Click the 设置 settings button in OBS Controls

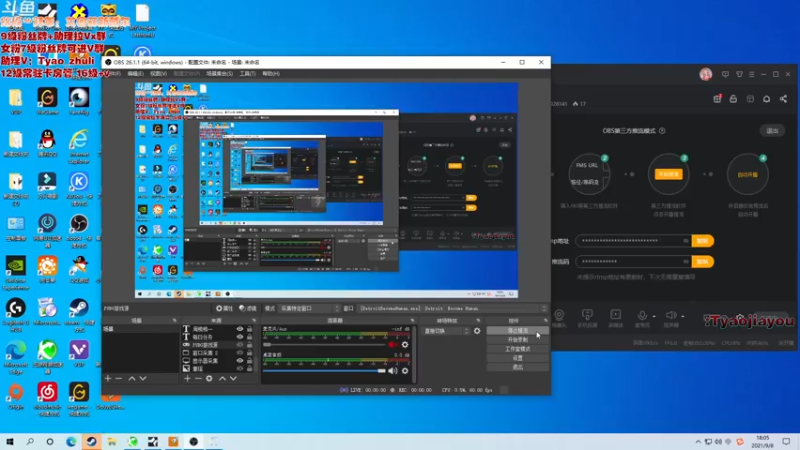pos(518,358)
